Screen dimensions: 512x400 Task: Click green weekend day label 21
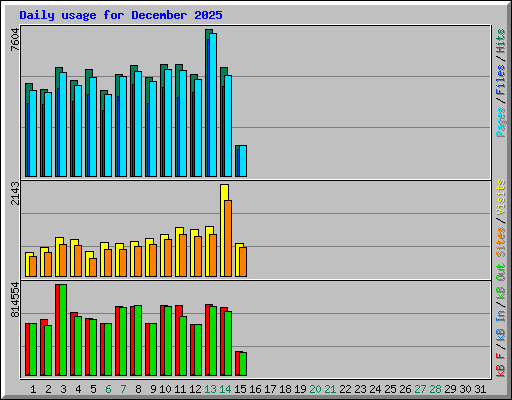(x=330, y=389)
